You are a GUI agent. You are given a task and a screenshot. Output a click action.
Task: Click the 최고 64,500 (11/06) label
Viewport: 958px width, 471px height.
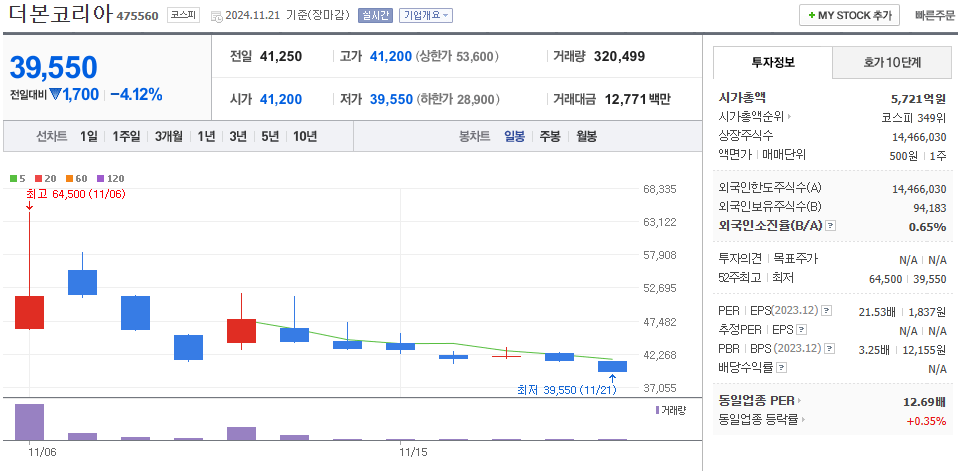coord(76,193)
